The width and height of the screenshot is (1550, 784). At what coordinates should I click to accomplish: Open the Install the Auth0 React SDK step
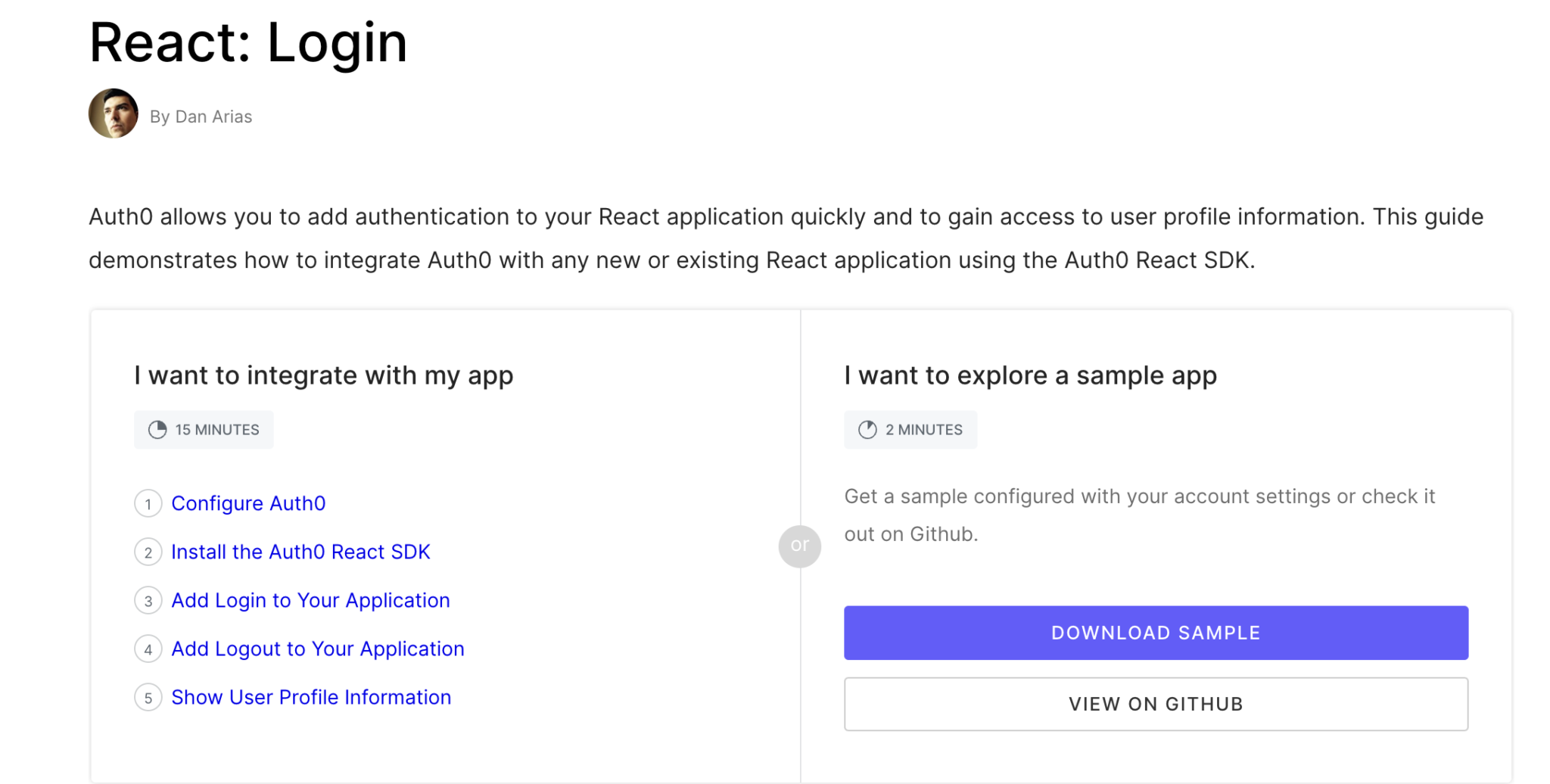coord(300,552)
